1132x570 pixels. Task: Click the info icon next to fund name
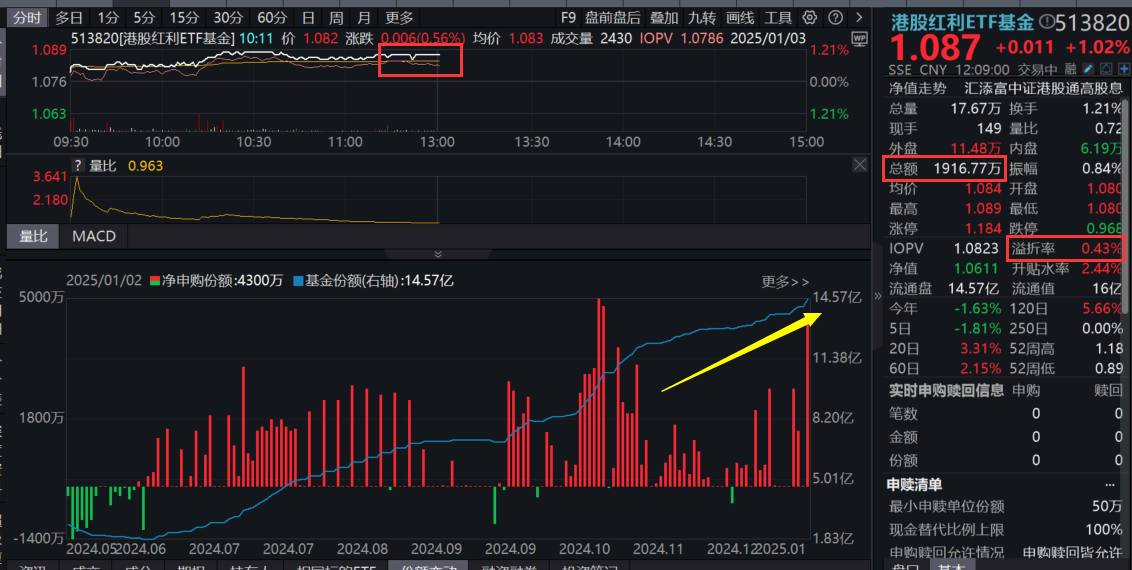(x=1046, y=21)
